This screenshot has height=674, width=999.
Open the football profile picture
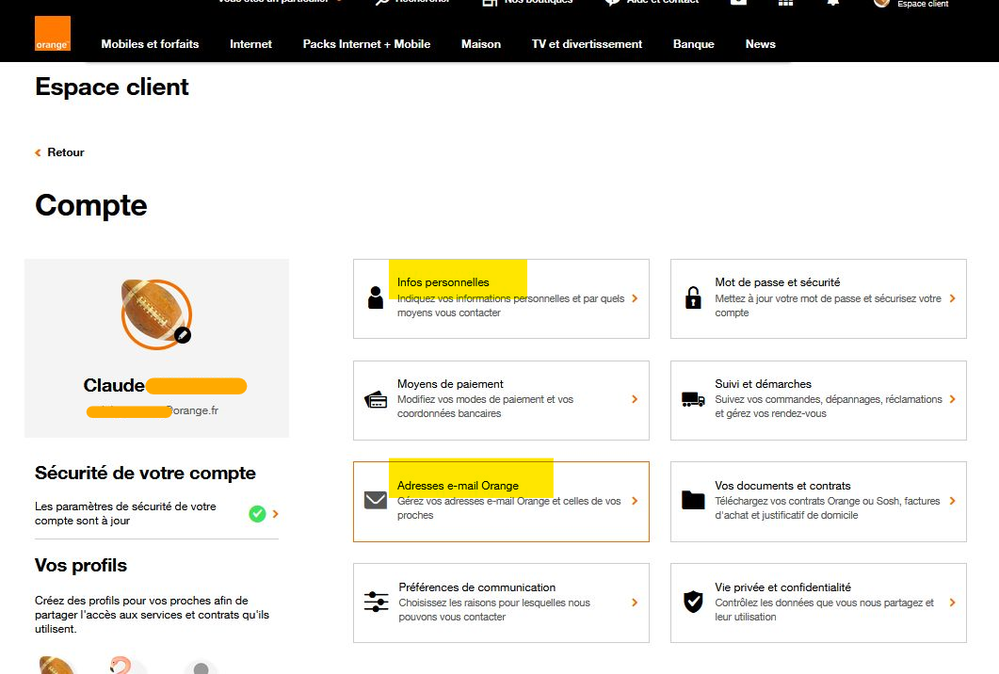pos(155,313)
